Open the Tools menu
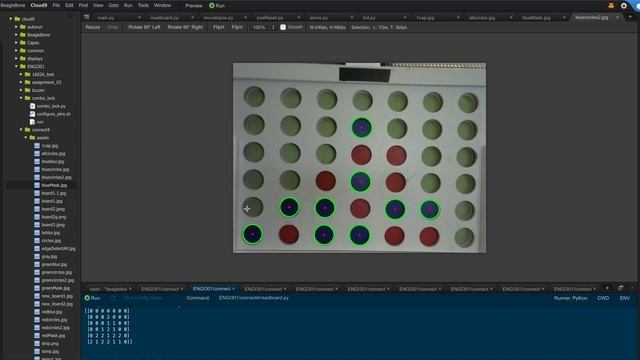Viewport: 640px width, 360px height. click(x=143, y=5)
